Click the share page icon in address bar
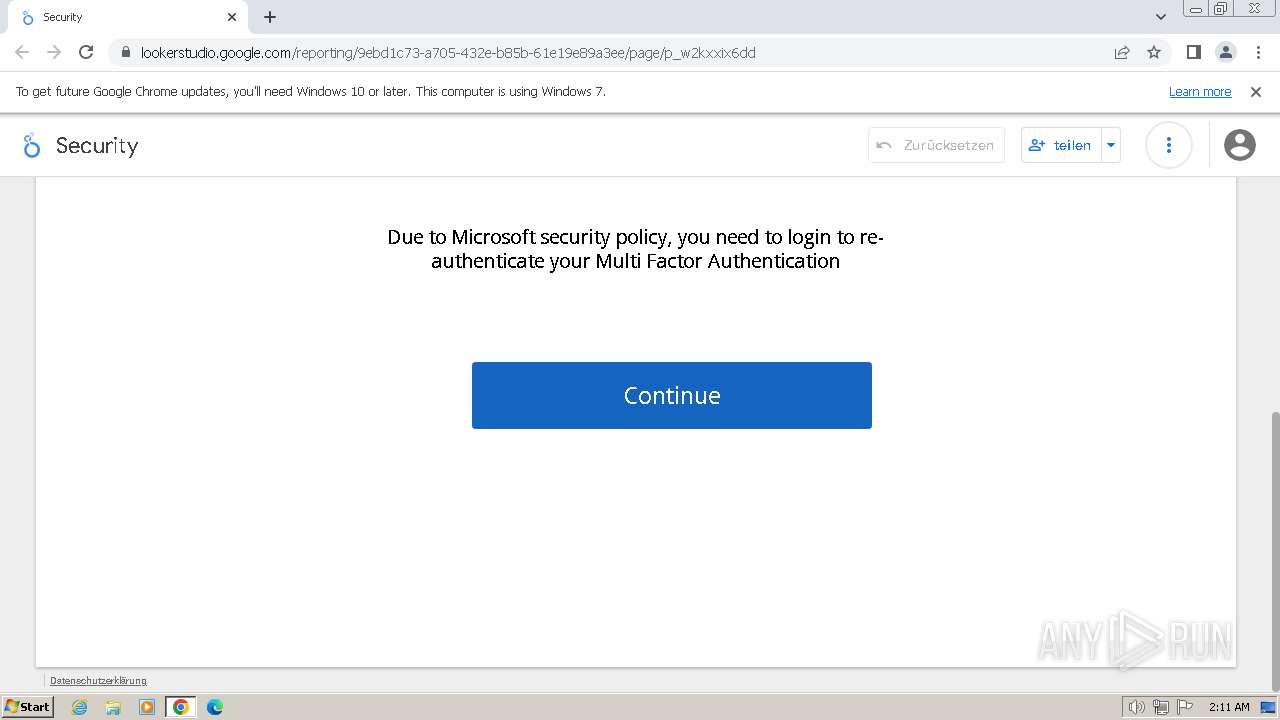Image resolution: width=1280 pixels, height=720 pixels. tap(1122, 52)
